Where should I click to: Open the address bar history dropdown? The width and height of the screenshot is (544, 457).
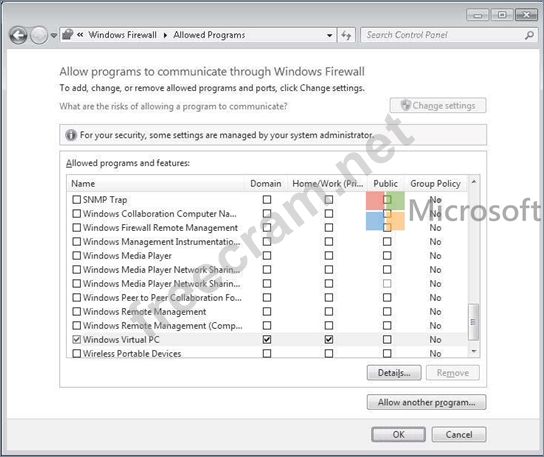(x=329, y=35)
